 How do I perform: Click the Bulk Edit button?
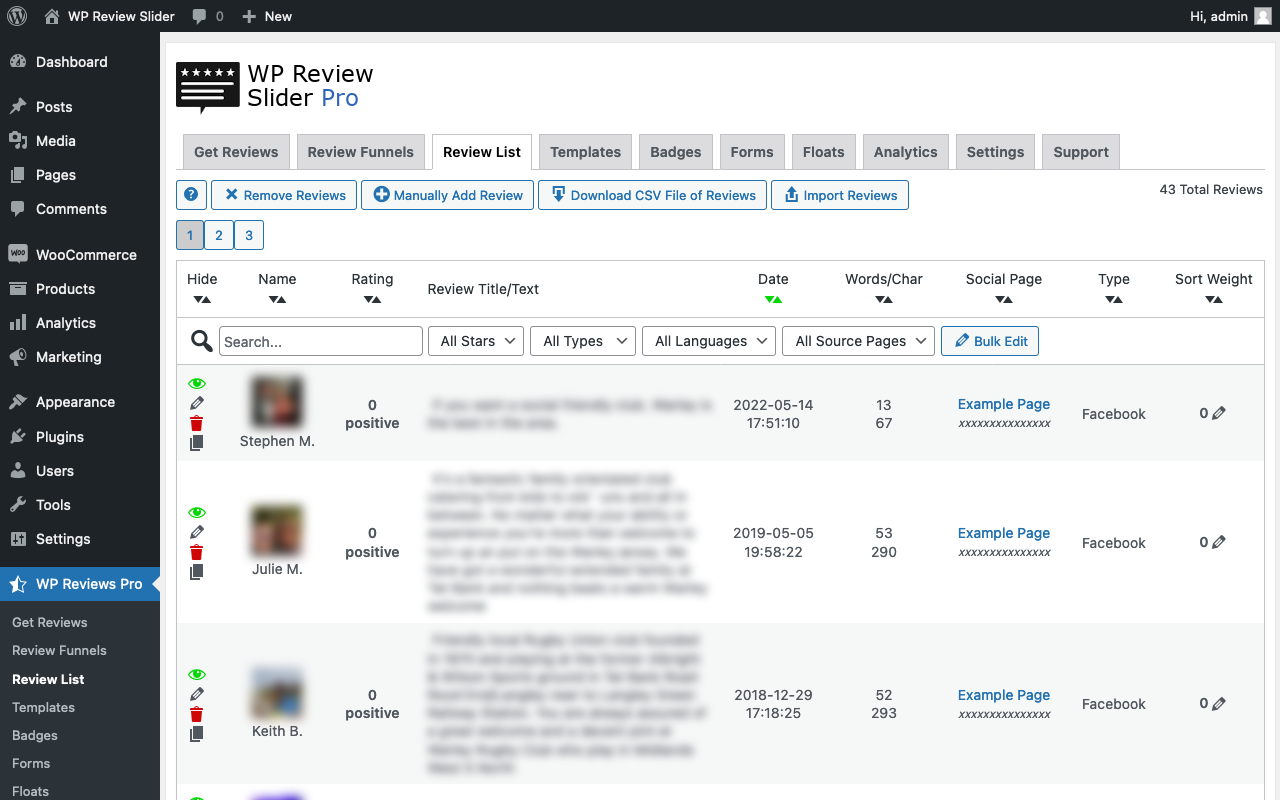point(990,341)
